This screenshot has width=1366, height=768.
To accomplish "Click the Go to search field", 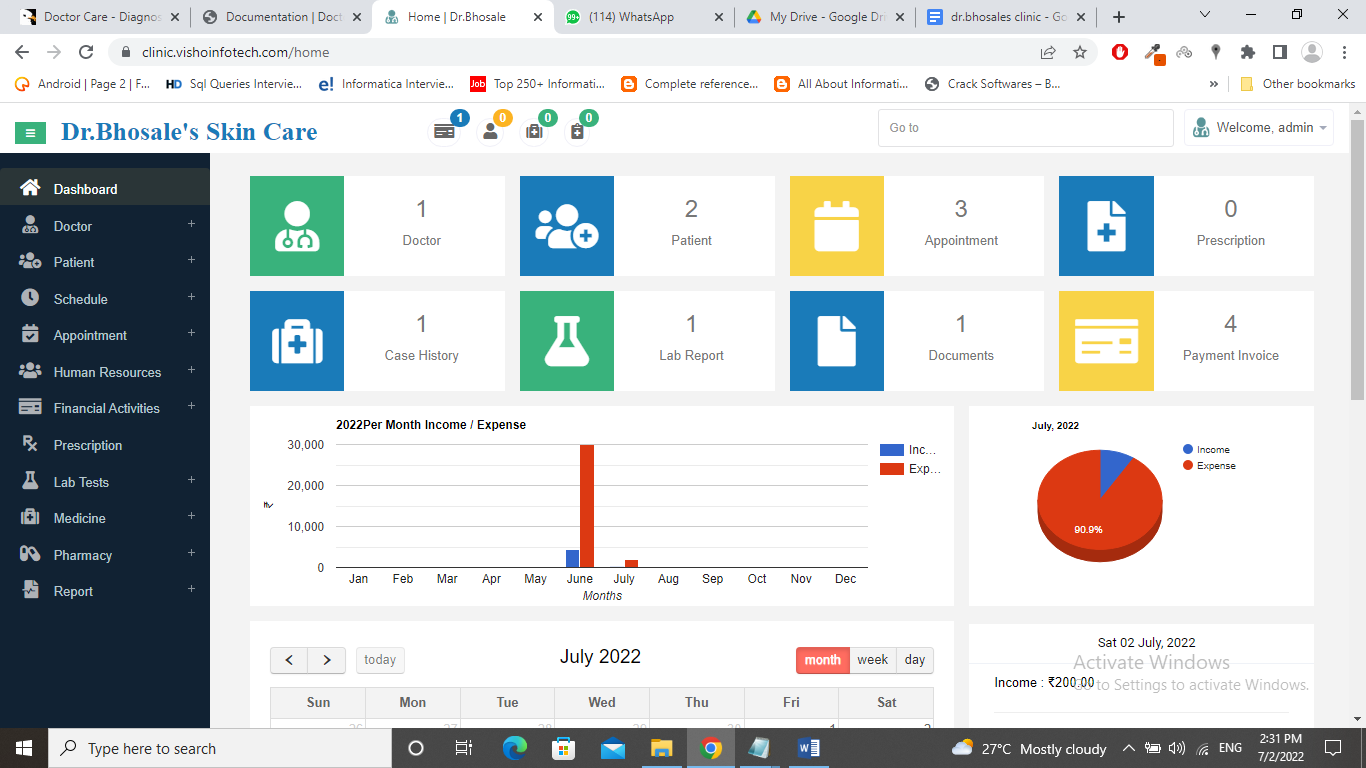I will tap(1025, 128).
